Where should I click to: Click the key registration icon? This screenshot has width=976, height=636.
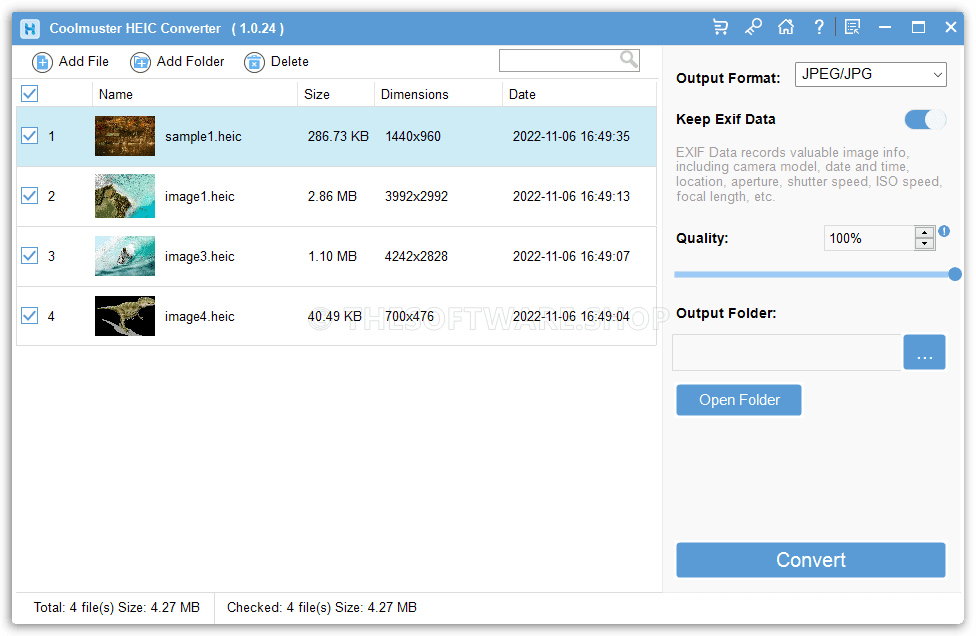point(753,27)
